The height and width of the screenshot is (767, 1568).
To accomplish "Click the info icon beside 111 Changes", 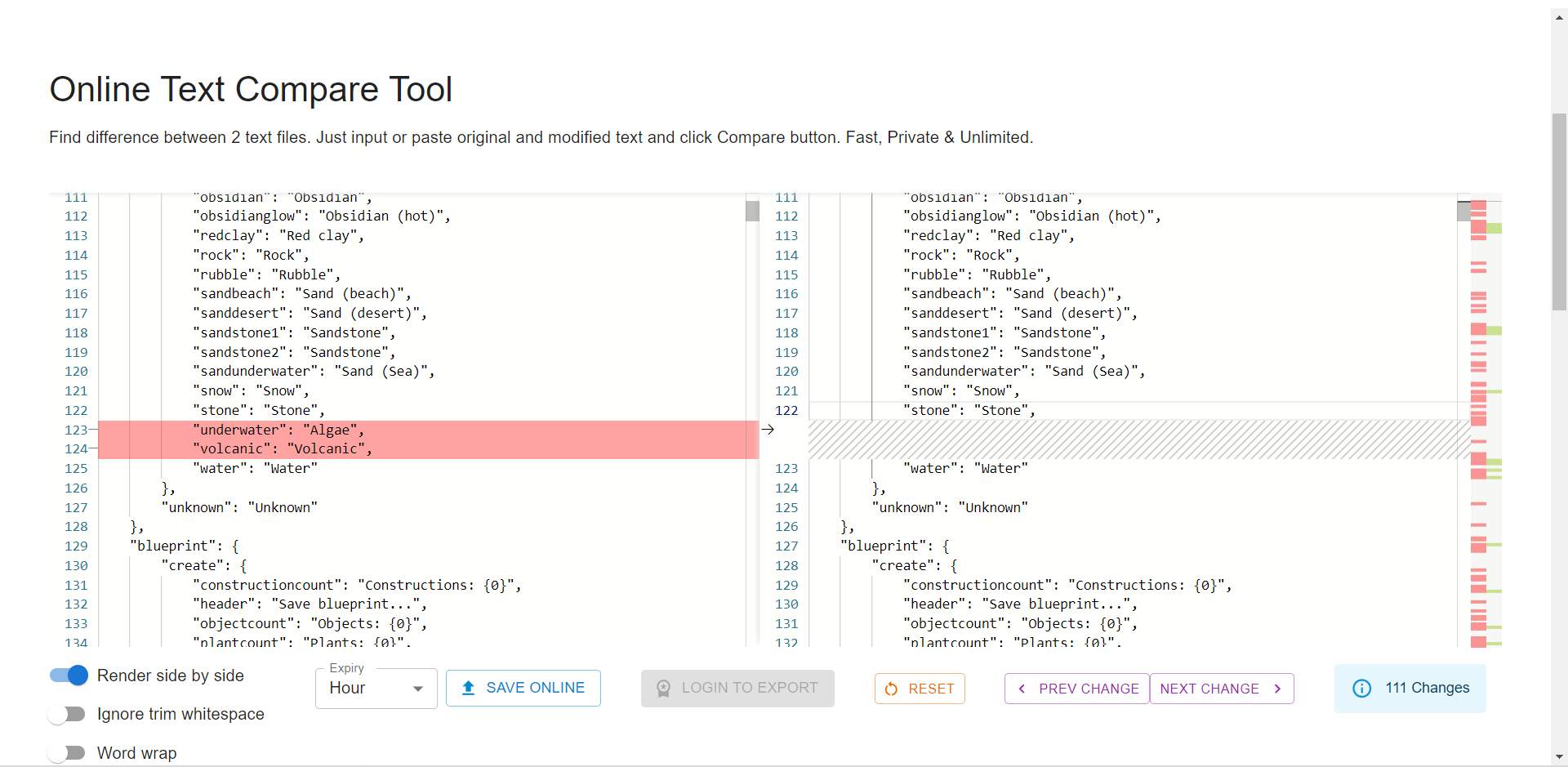I will pyautogui.click(x=1361, y=688).
